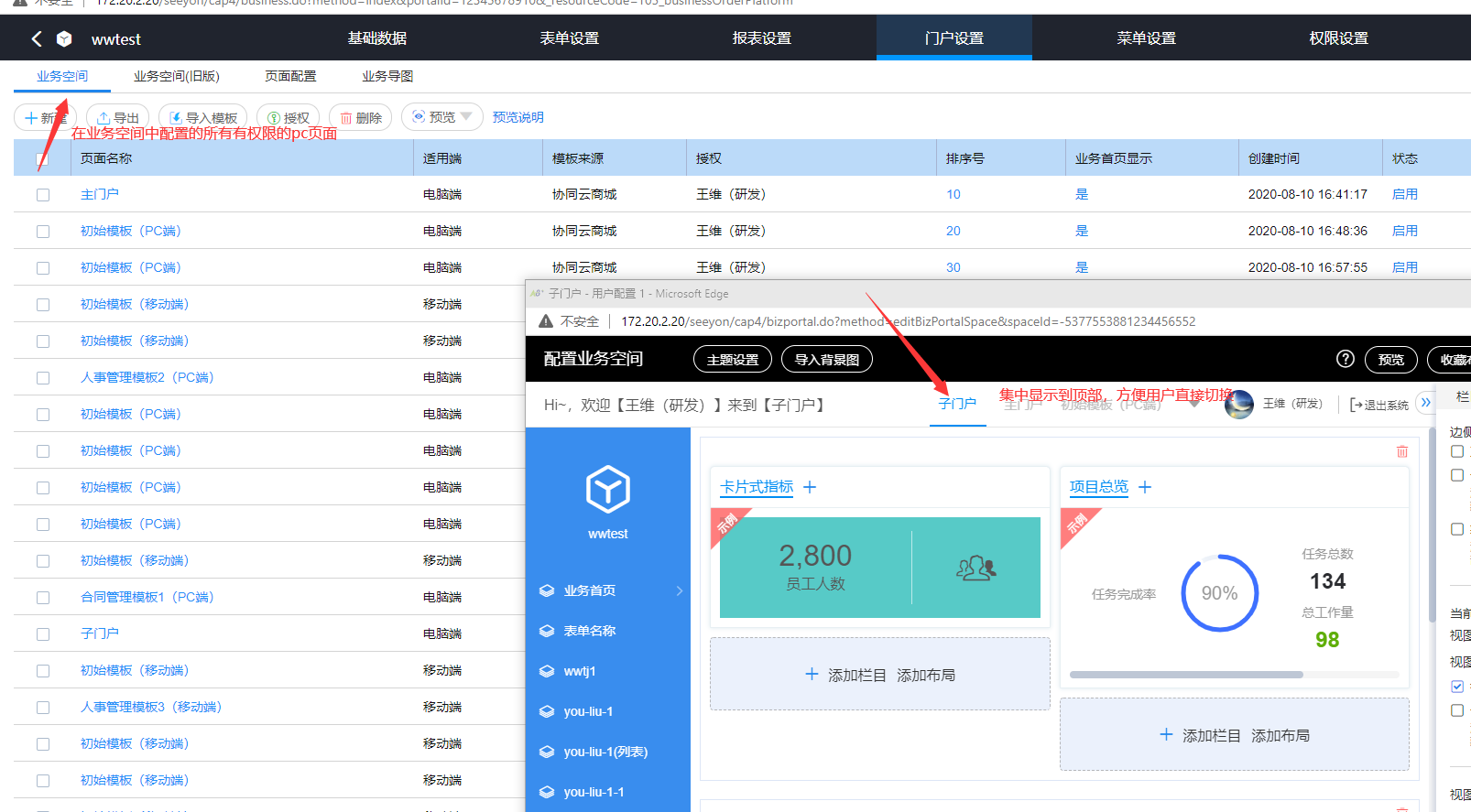Screen dimensions: 1471x812
Task: Switch to the 页面配置 sub-tab
Action: (x=290, y=76)
